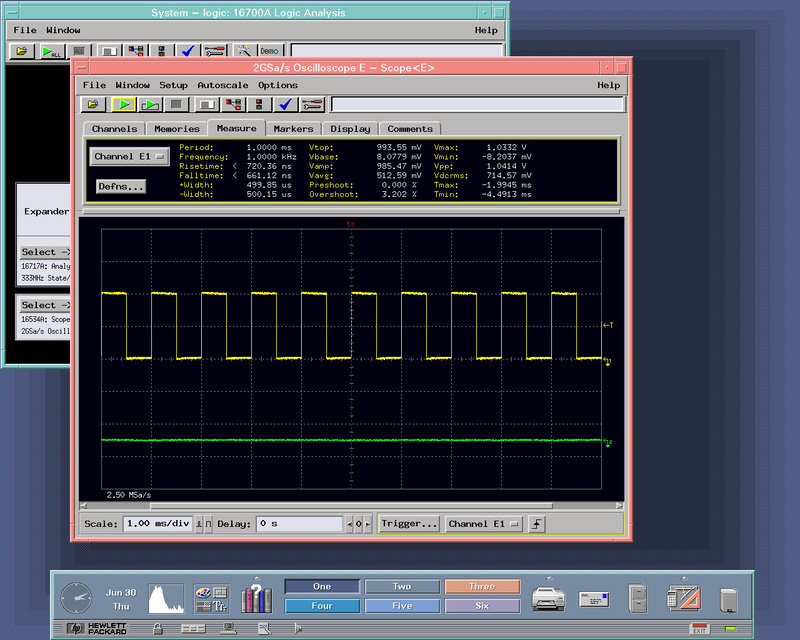The width and height of the screenshot is (800, 640).
Task: Open workspace connection icon in Scope toolbar
Action: click(x=234, y=105)
